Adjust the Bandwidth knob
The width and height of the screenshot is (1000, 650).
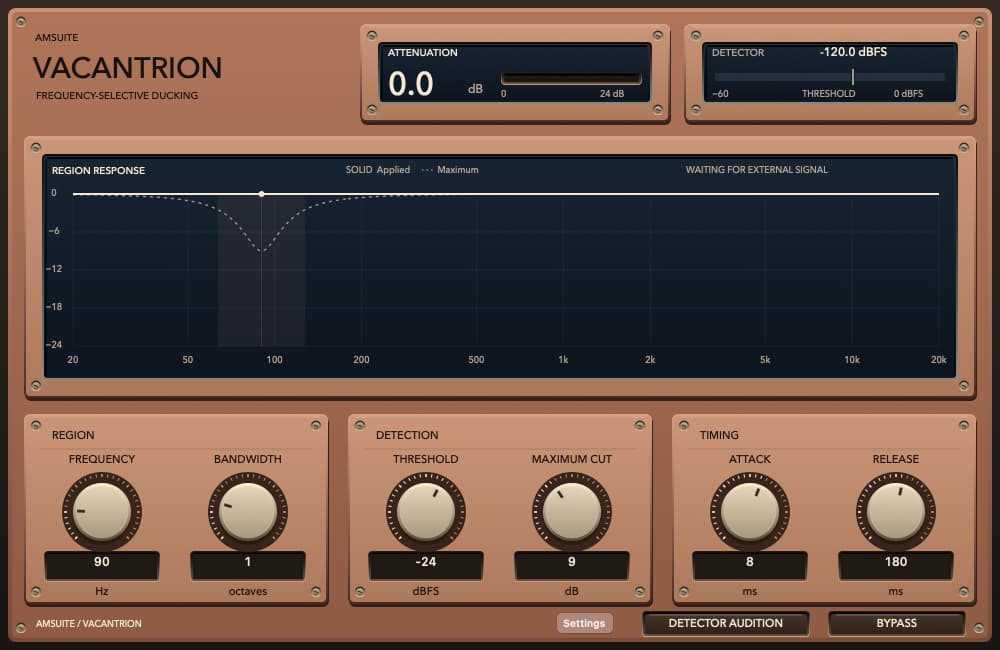[x=247, y=512]
